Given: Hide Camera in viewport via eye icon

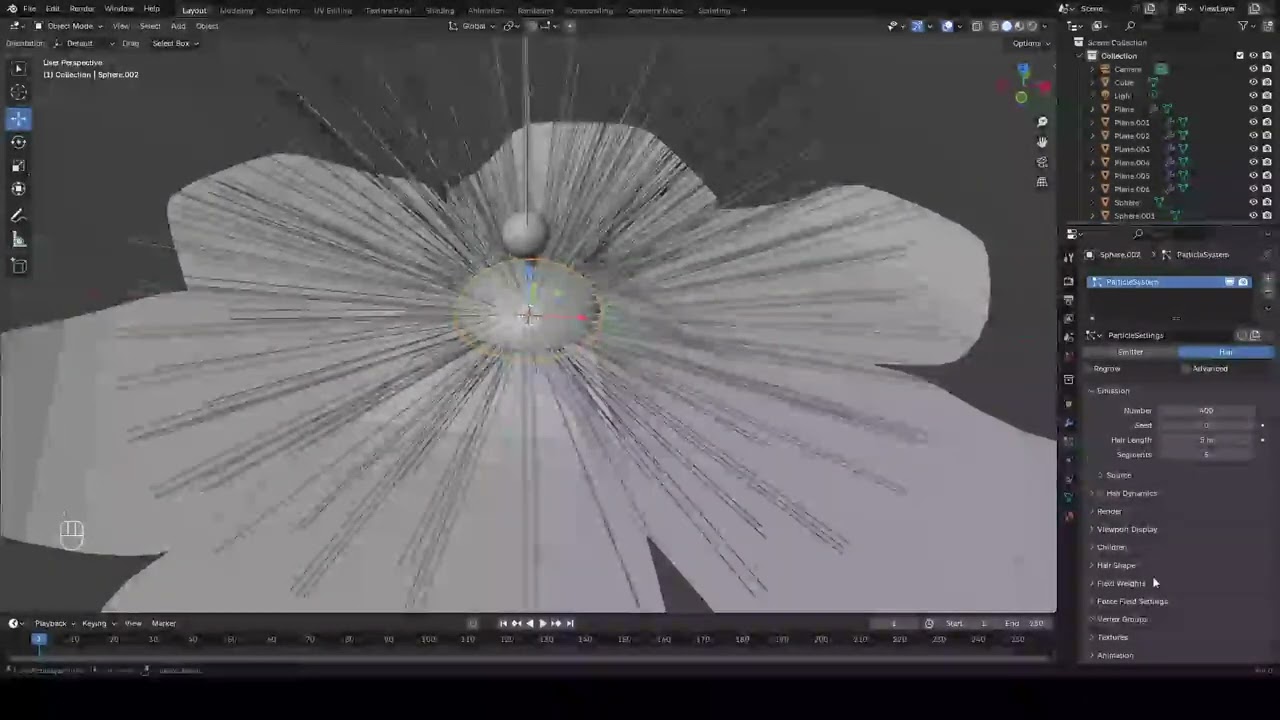Looking at the screenshot, I should point(1253,69).
